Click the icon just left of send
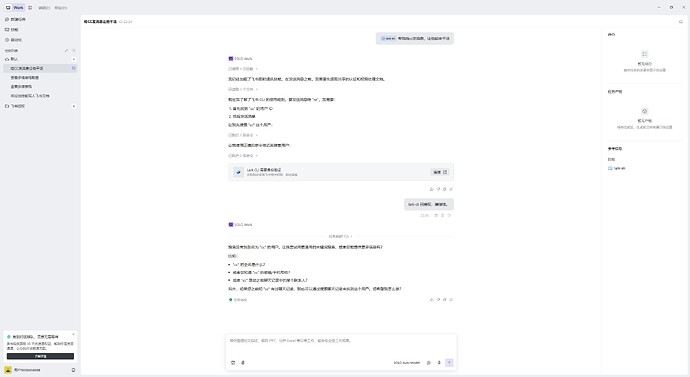The width and height of the screenshot is (690, 377). tap(439, 363)
